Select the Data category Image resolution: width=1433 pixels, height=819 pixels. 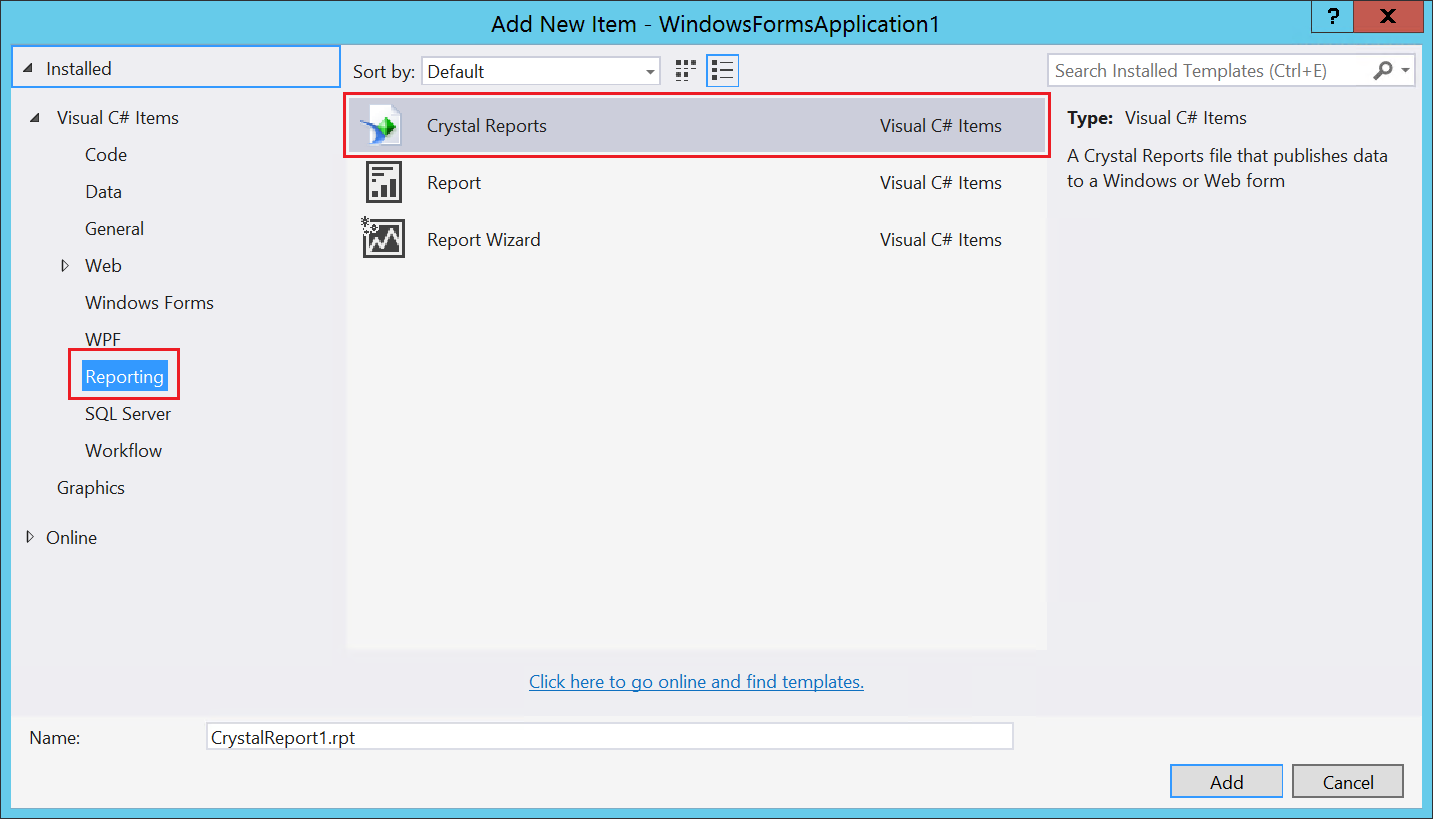point(103,192)
